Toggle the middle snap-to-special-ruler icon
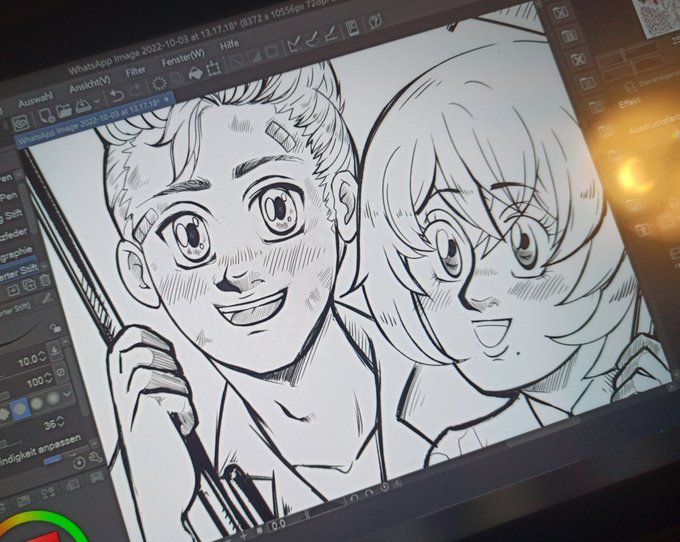Screen dimensions: 680x542 [x=313, y=38]
